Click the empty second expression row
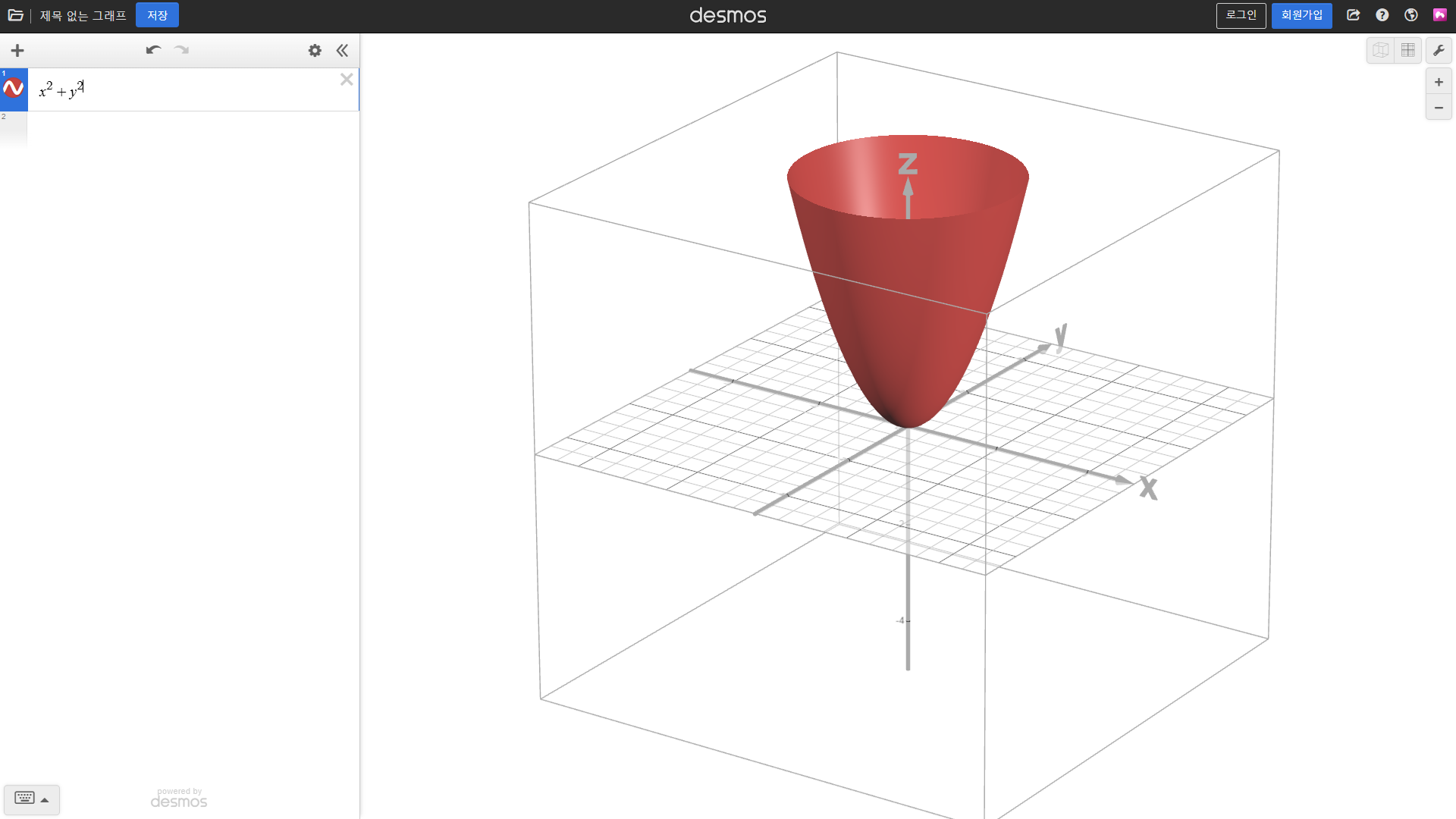The image size is (1456, 819). tap(190, 129)
